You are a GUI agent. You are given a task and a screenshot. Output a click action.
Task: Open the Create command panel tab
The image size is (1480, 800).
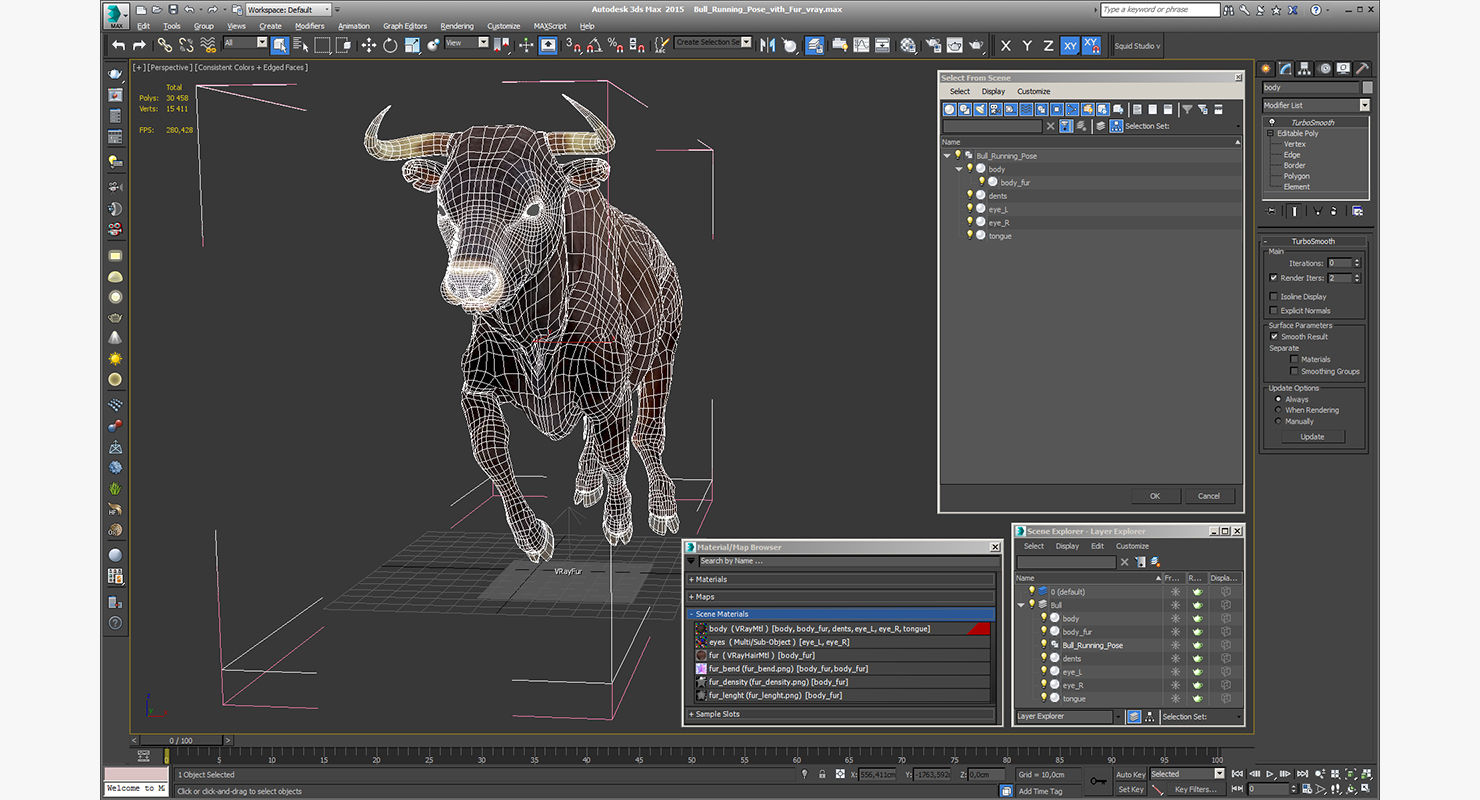[x=1266, y=68]
